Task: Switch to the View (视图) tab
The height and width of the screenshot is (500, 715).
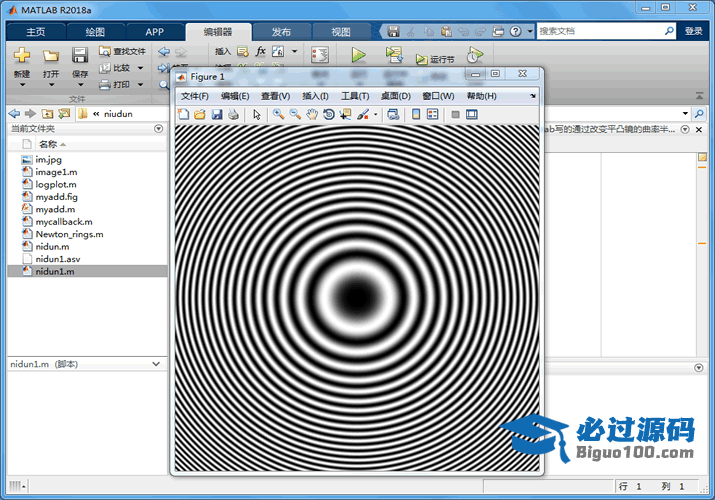Action: tap(341, 32)
